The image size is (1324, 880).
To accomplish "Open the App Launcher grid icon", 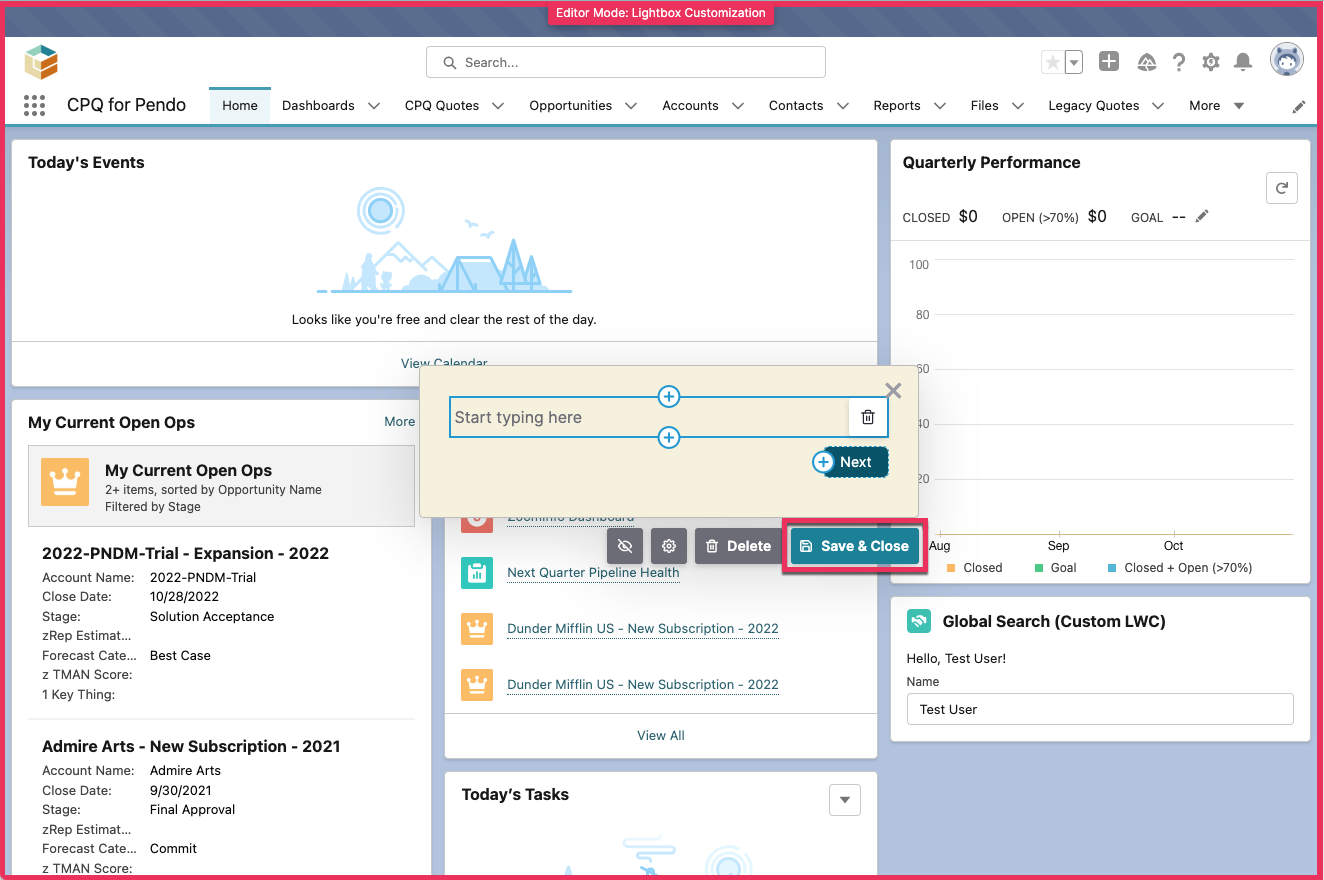I will (x=34, y=105).
